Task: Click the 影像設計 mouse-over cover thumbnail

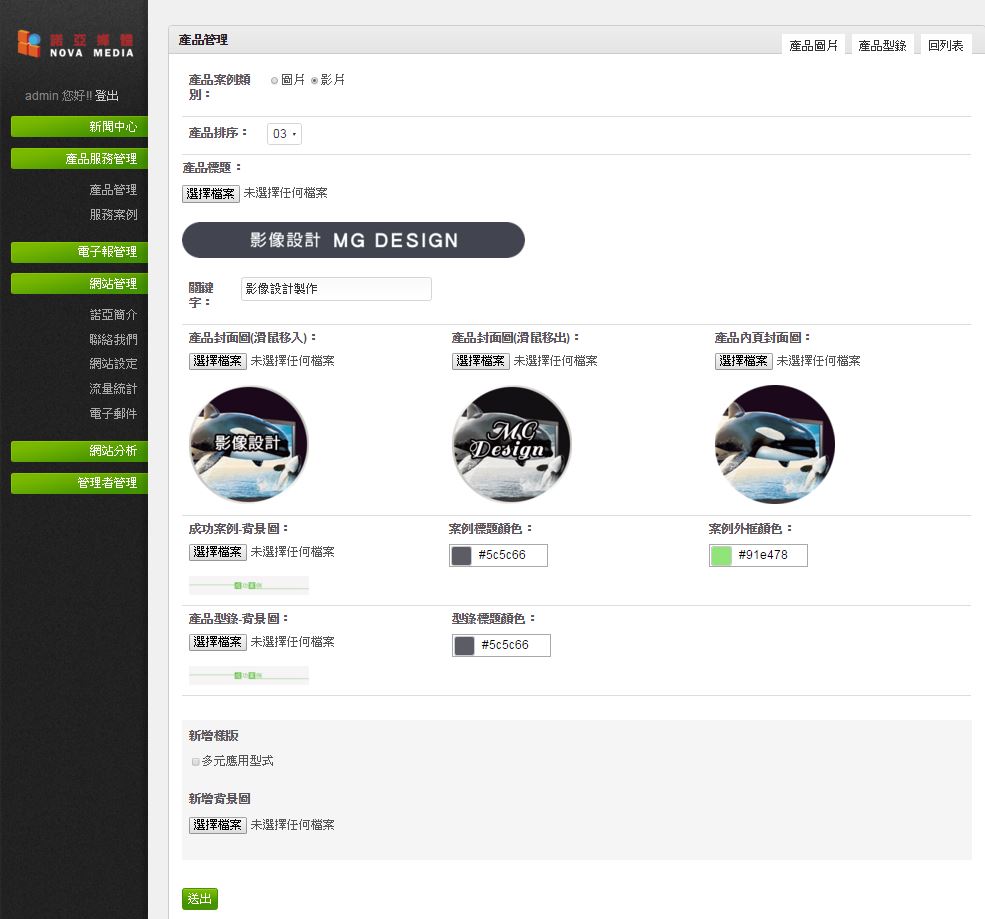Action: [249, 444]
